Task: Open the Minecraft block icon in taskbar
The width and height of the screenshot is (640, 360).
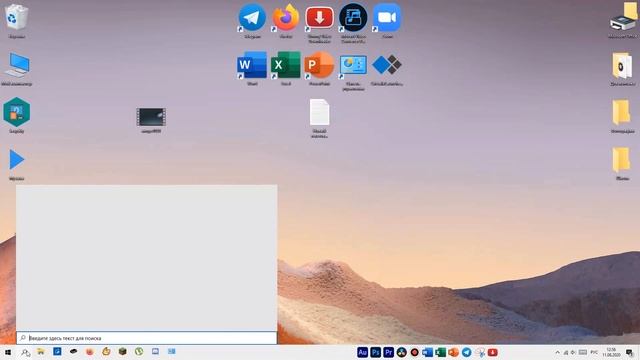Action: click(x=122, y=351)
